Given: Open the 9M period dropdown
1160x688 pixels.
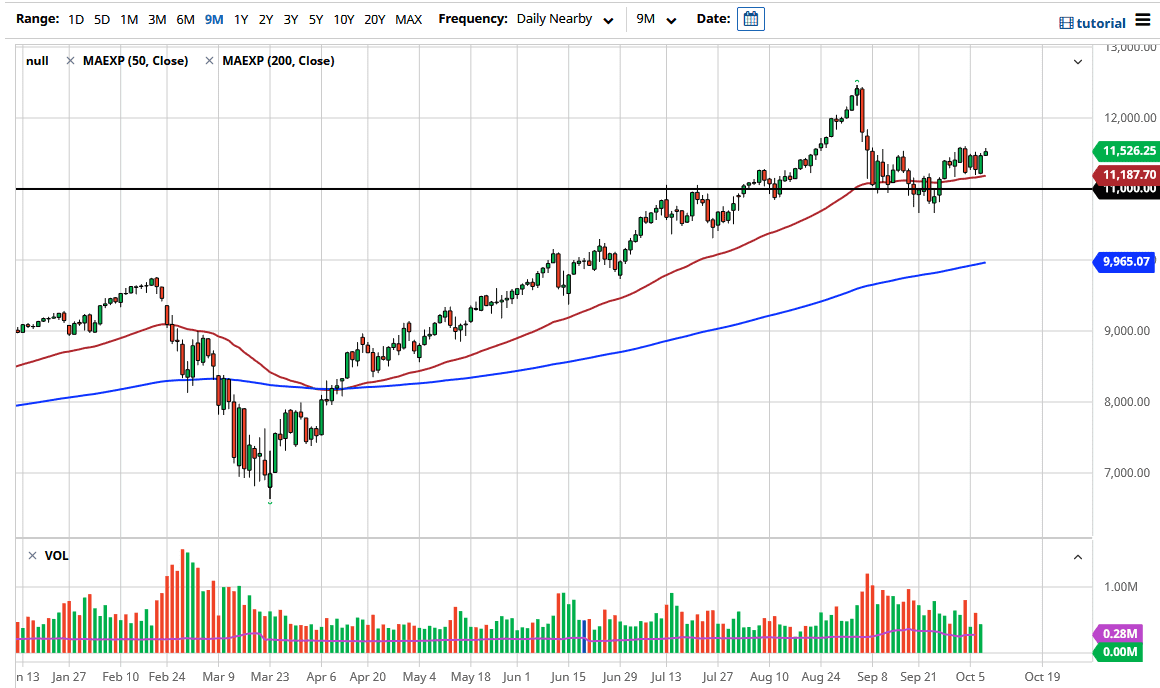Looking at the screenshot, I should pyautogui.click(x=656, y=19).
